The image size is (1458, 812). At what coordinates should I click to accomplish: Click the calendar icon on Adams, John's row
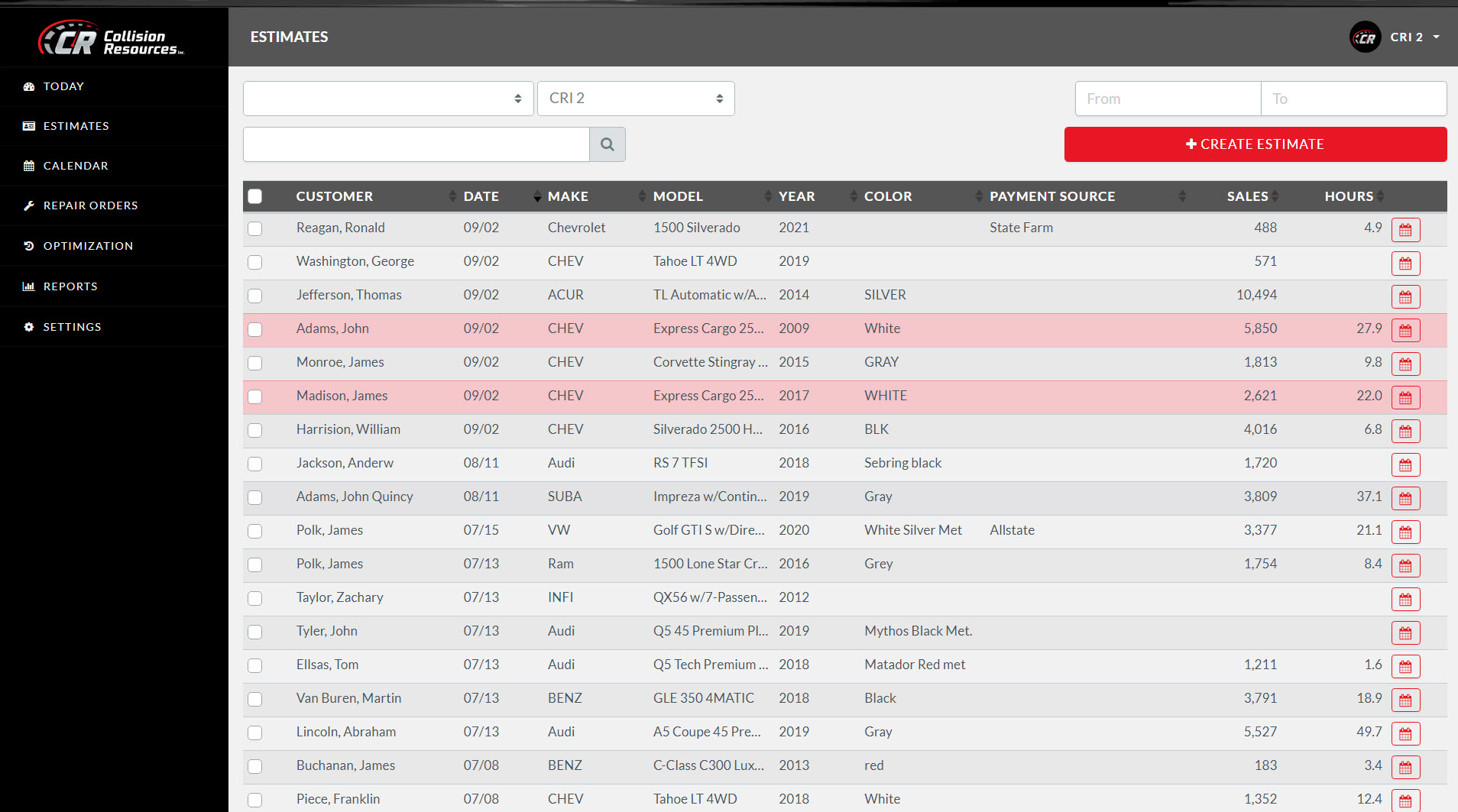(1405, 330)
